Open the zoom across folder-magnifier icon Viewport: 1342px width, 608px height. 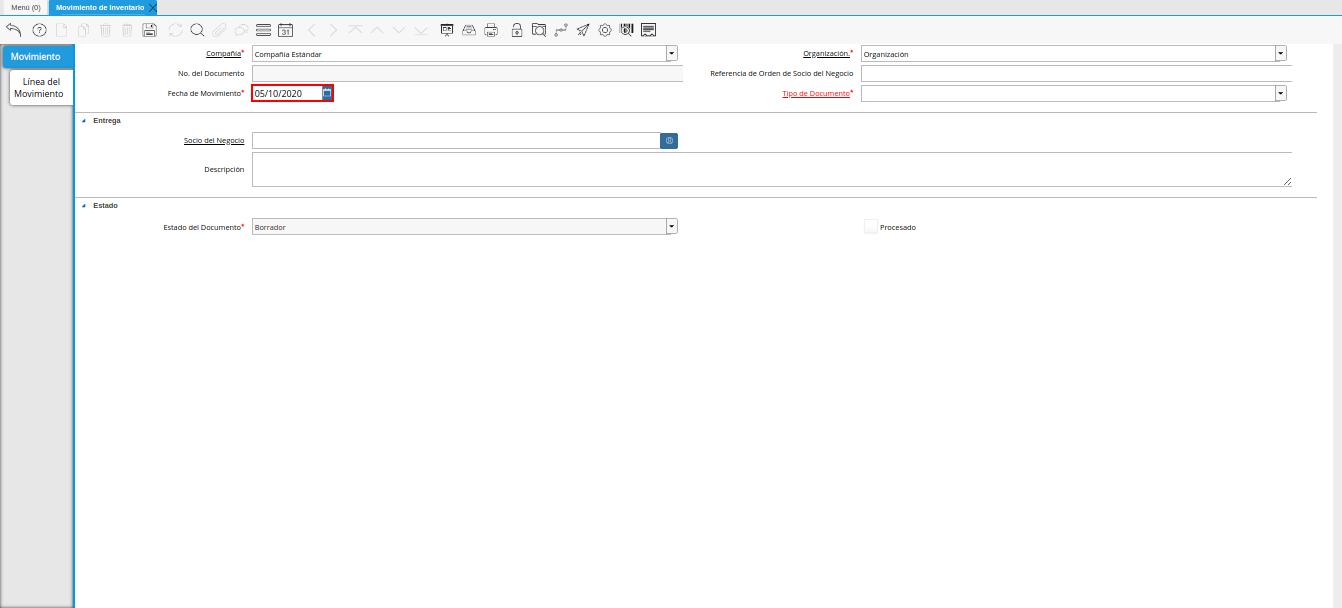(539, 30)
